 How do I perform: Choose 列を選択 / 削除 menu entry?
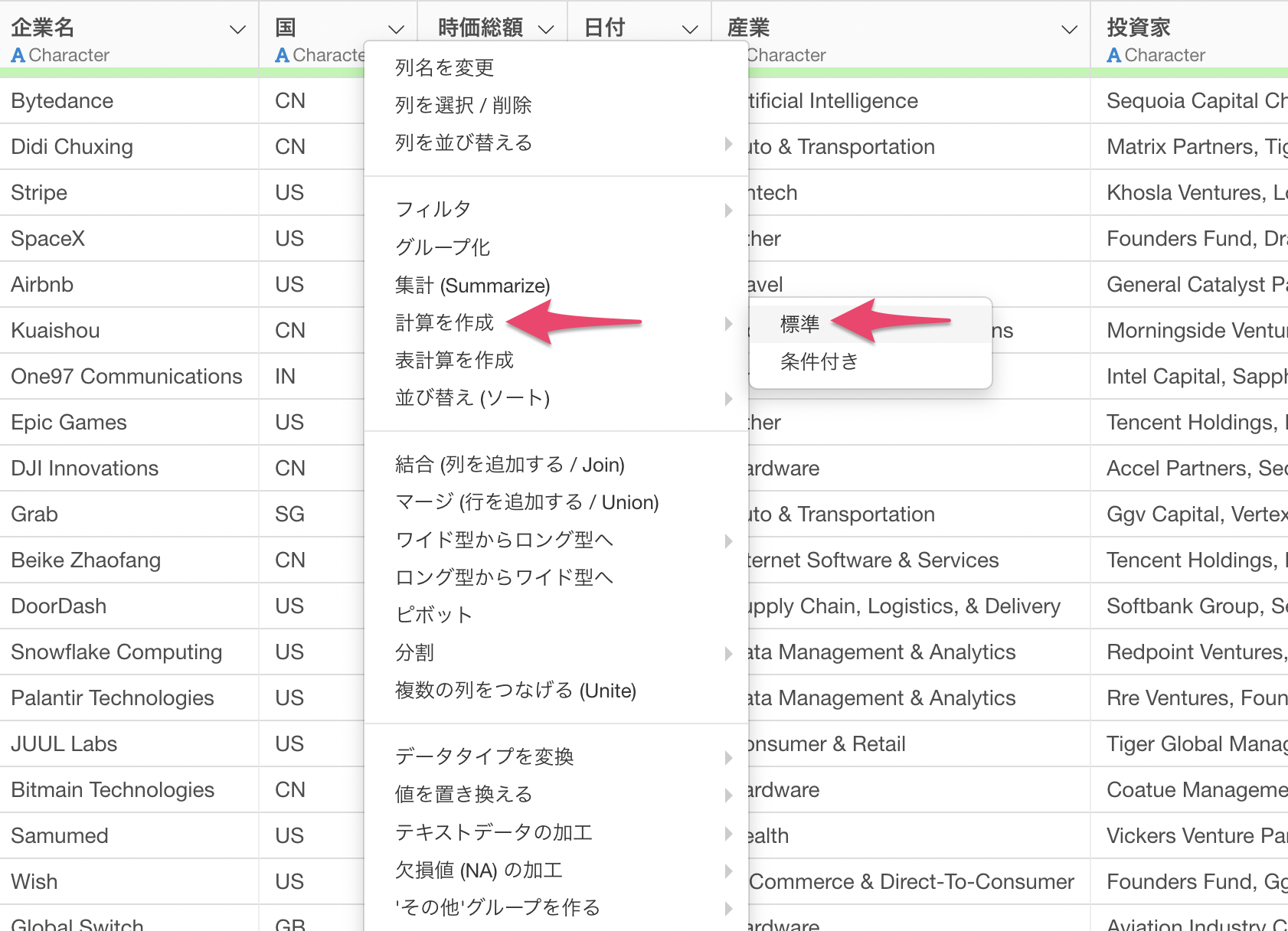tap(463, 105)
